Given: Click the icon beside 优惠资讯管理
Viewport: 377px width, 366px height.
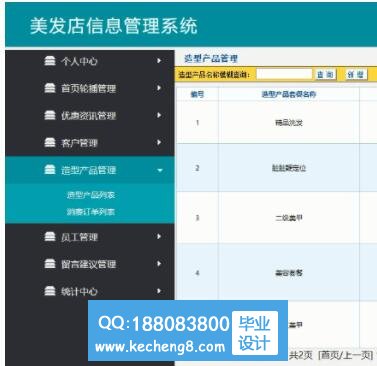Looking at the screenshot, I should coord(50,115).
